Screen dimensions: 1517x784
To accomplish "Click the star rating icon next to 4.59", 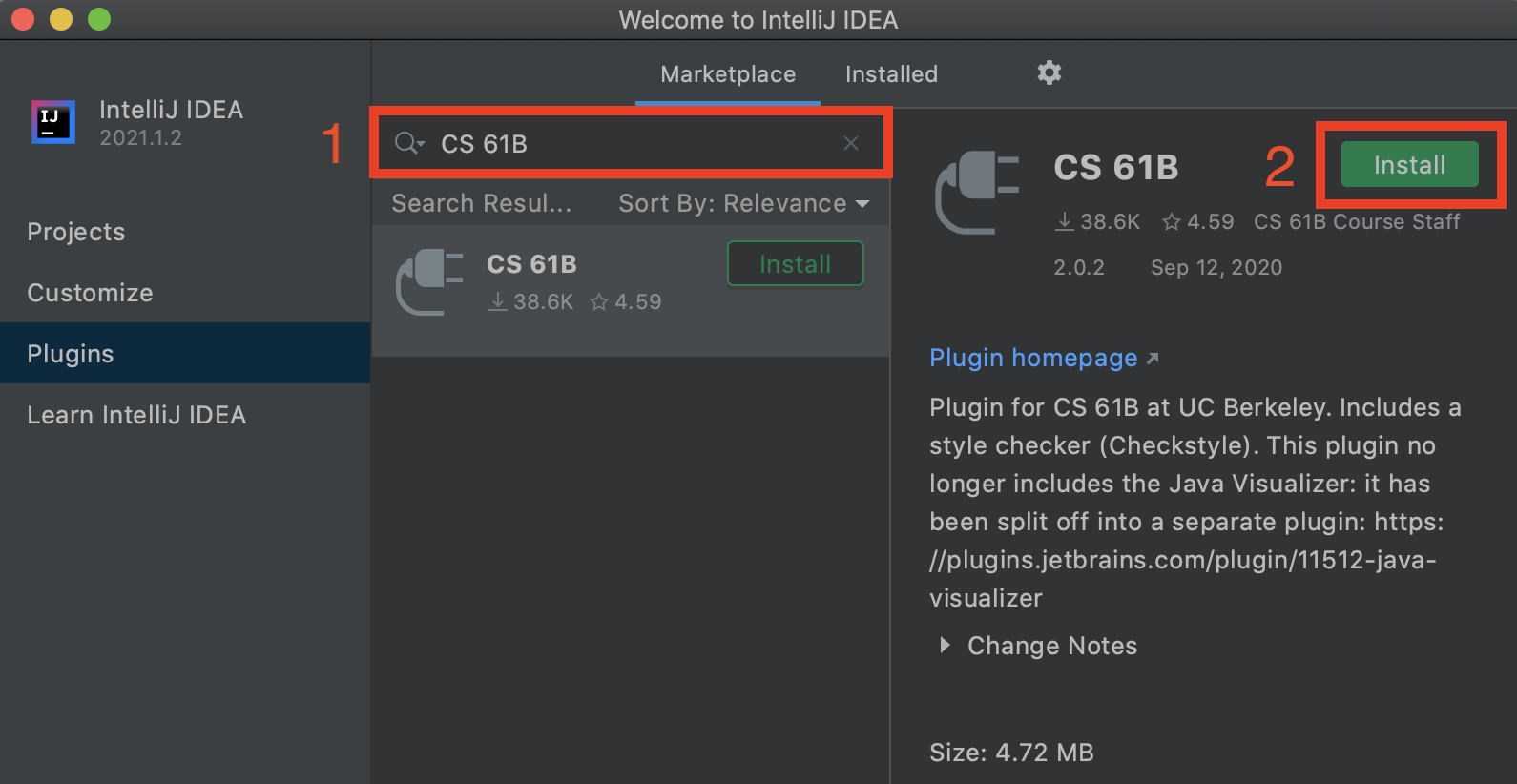I will (1171, 220).
